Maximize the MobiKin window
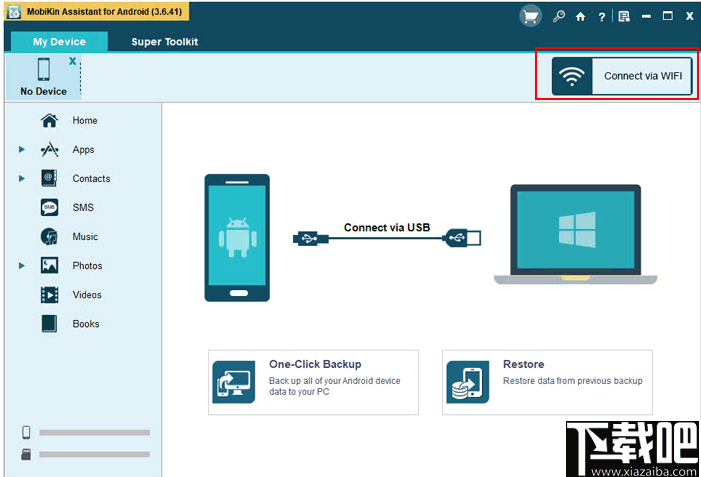The height and width of the screenshot is (477, 701). coord(667,17)
